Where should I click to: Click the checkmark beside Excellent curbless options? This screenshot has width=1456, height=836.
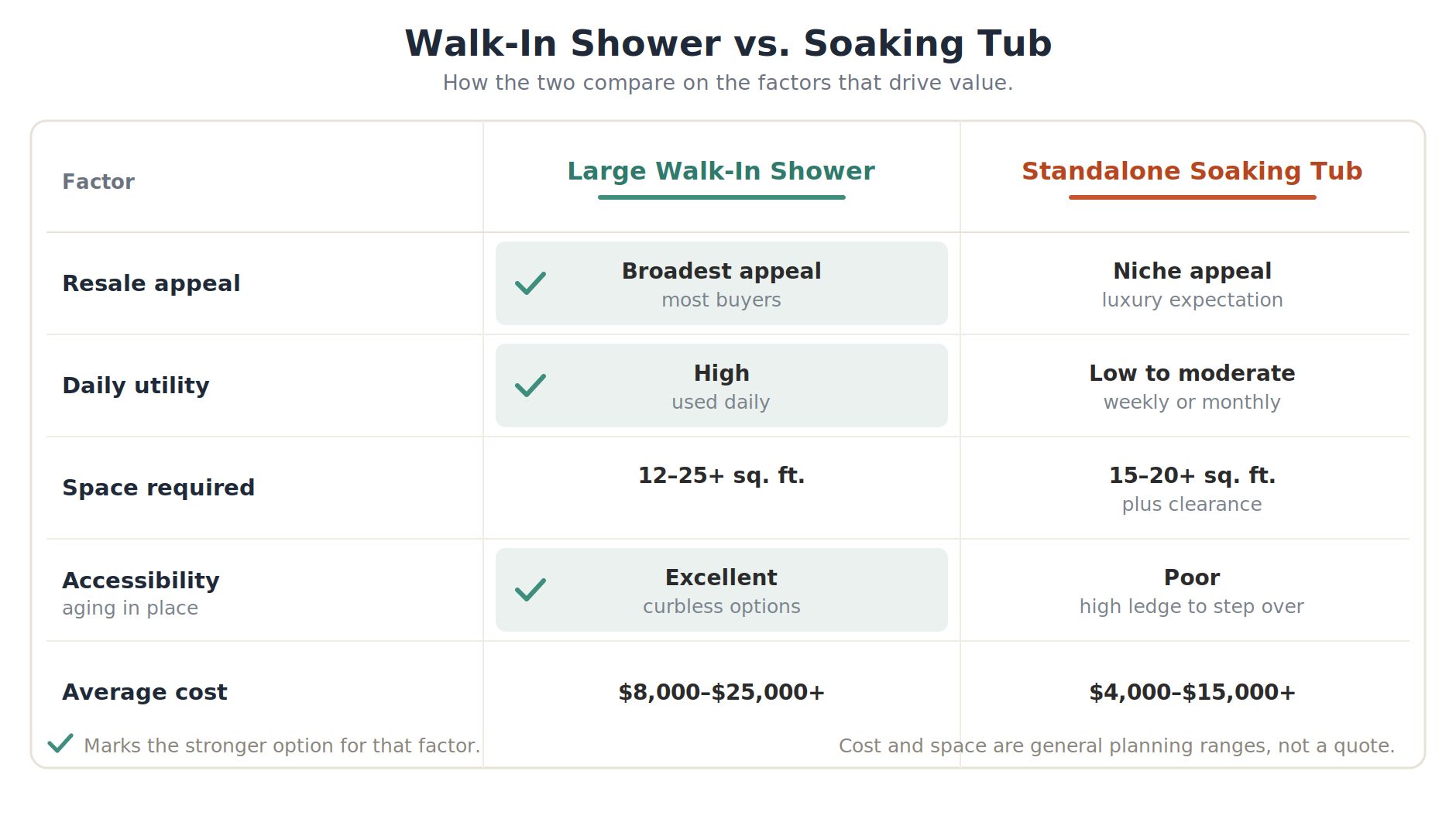pyautogui.click(x=531, y=590)
